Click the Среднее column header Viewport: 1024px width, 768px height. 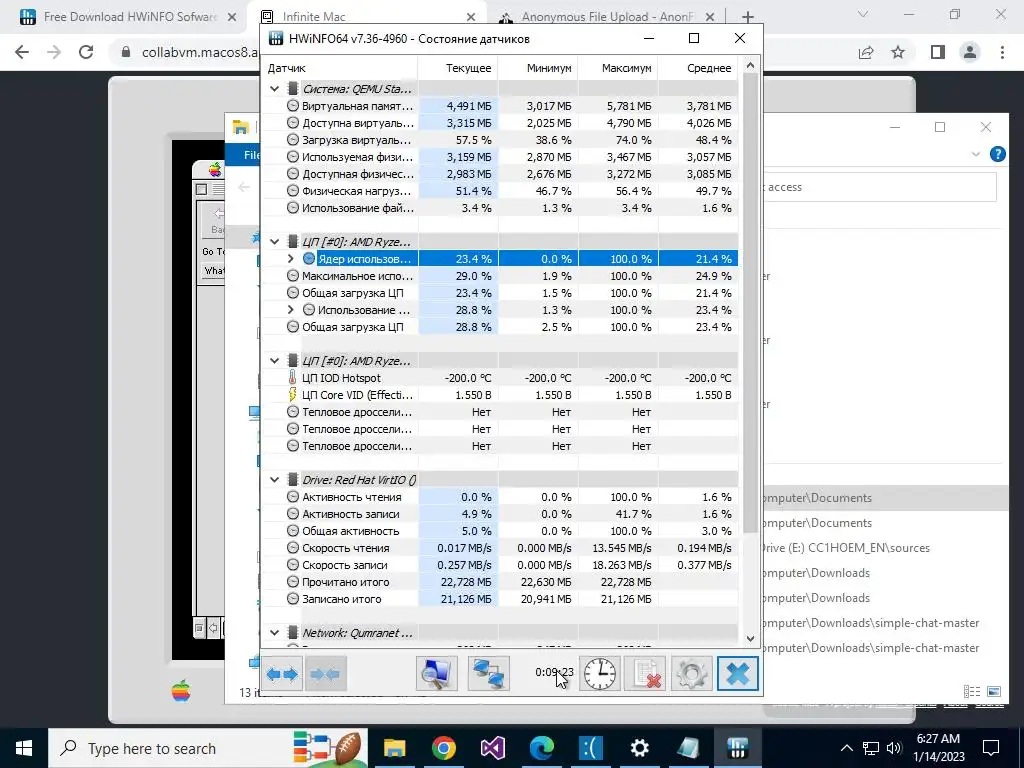[699, 68]
